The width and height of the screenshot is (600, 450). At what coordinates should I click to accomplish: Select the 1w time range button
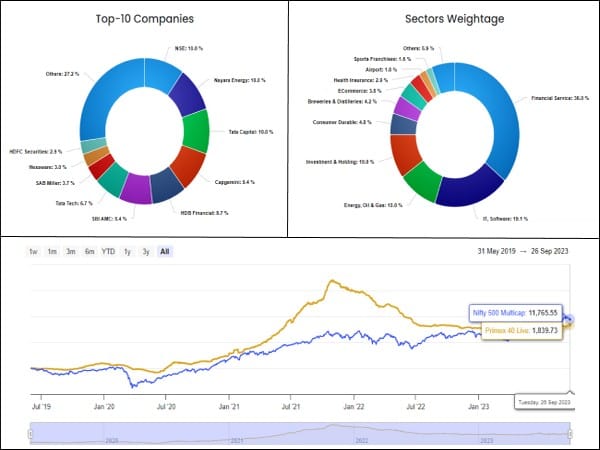(x=34, y=251)
